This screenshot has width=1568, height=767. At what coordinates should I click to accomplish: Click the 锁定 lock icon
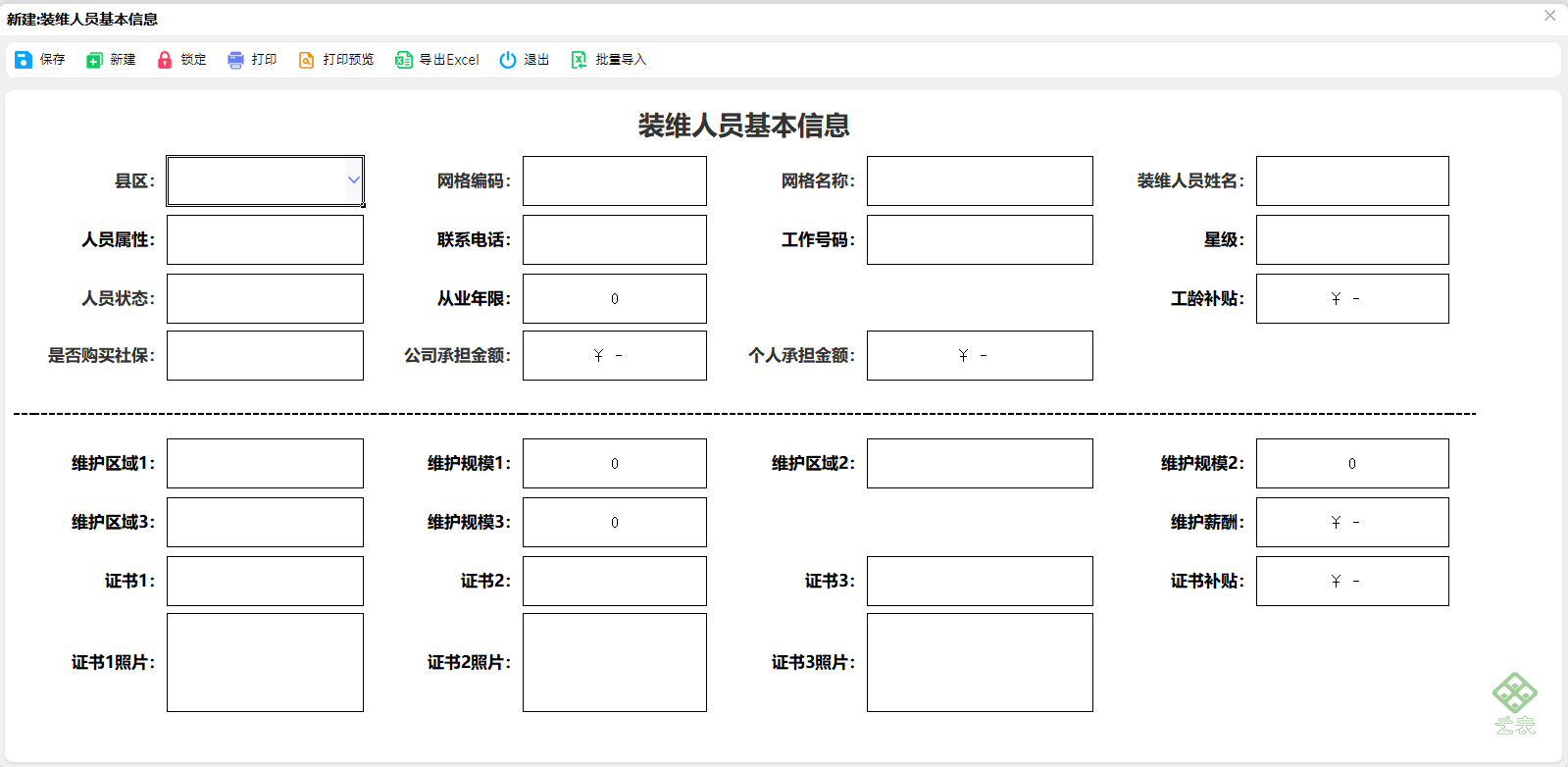(165, 60)
